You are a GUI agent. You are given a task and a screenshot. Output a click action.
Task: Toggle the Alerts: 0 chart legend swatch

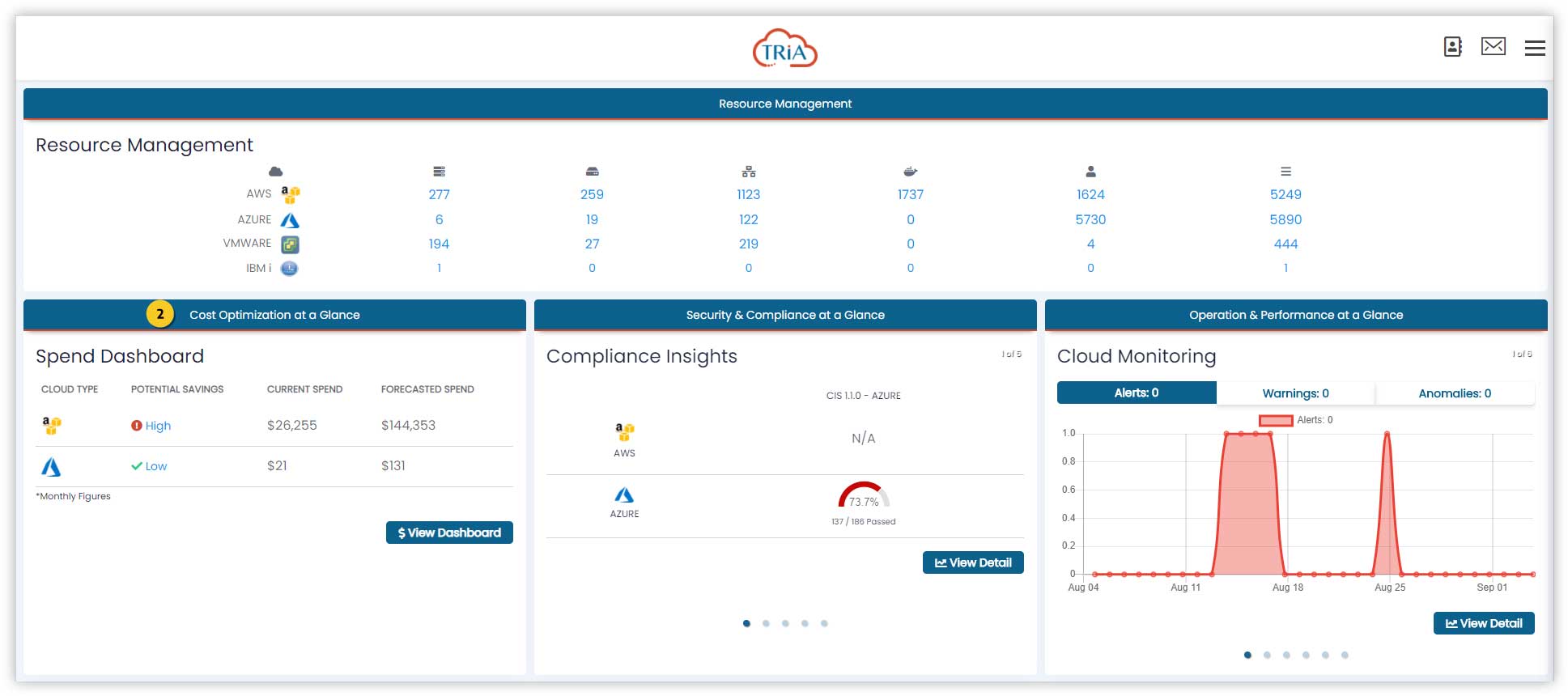pos(1276,420)
